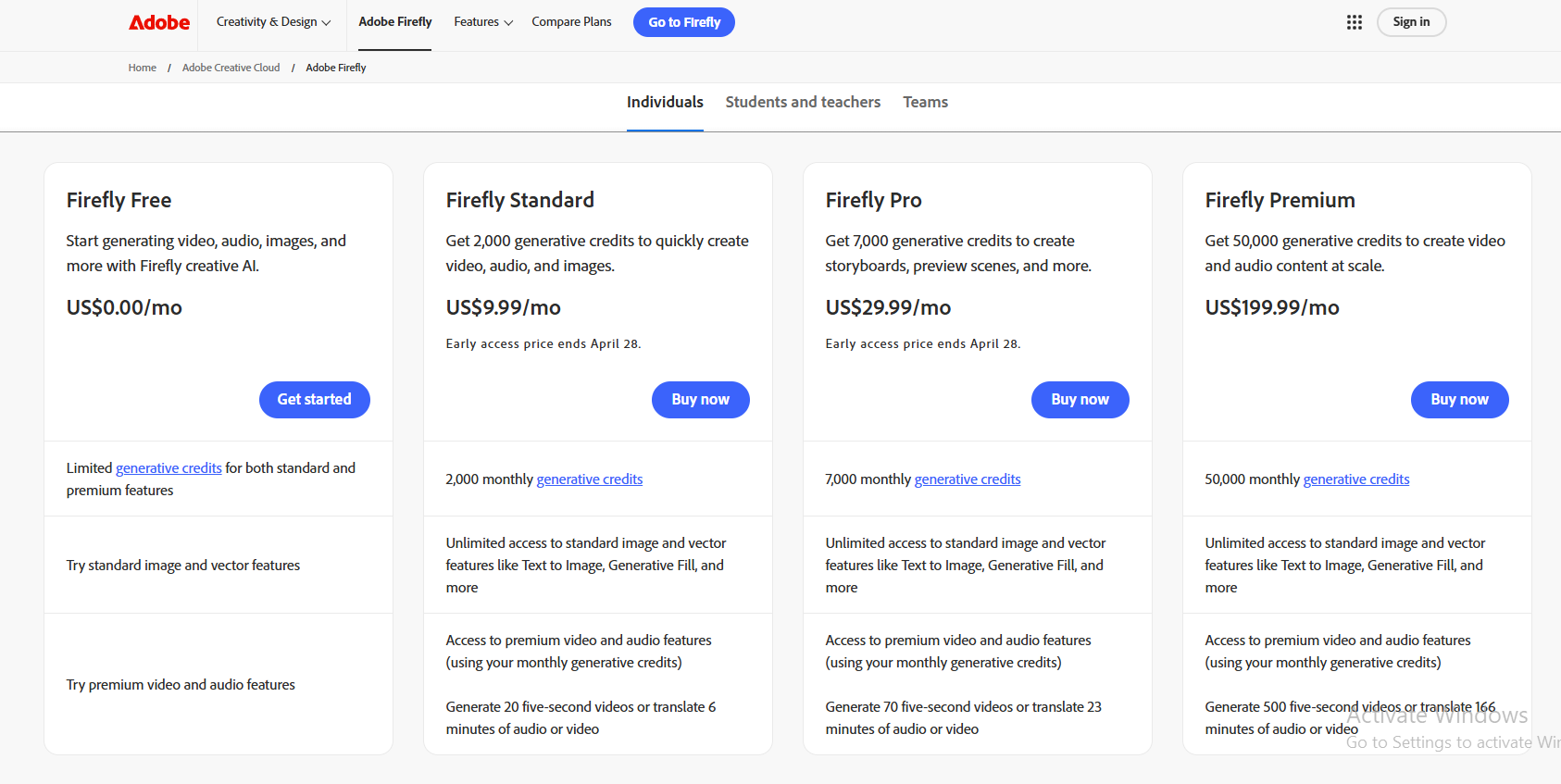Click 'Try premium video and audio features' text
1561x784 pixels.
(181, 685)
